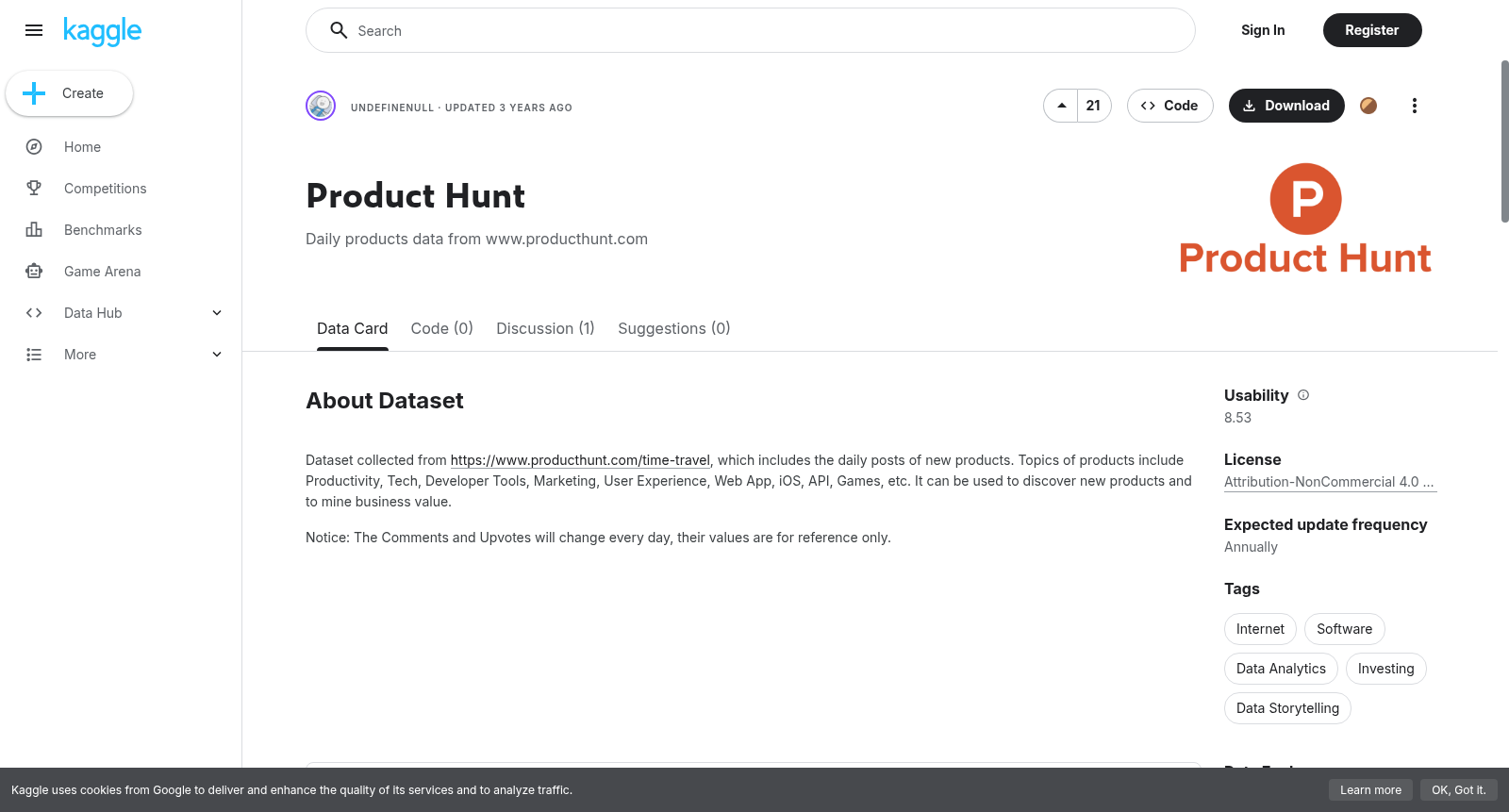The height and width of the screenshot is (812, 1509).
Task: Switch to the Code (0) tab
Action: point(441,328)
